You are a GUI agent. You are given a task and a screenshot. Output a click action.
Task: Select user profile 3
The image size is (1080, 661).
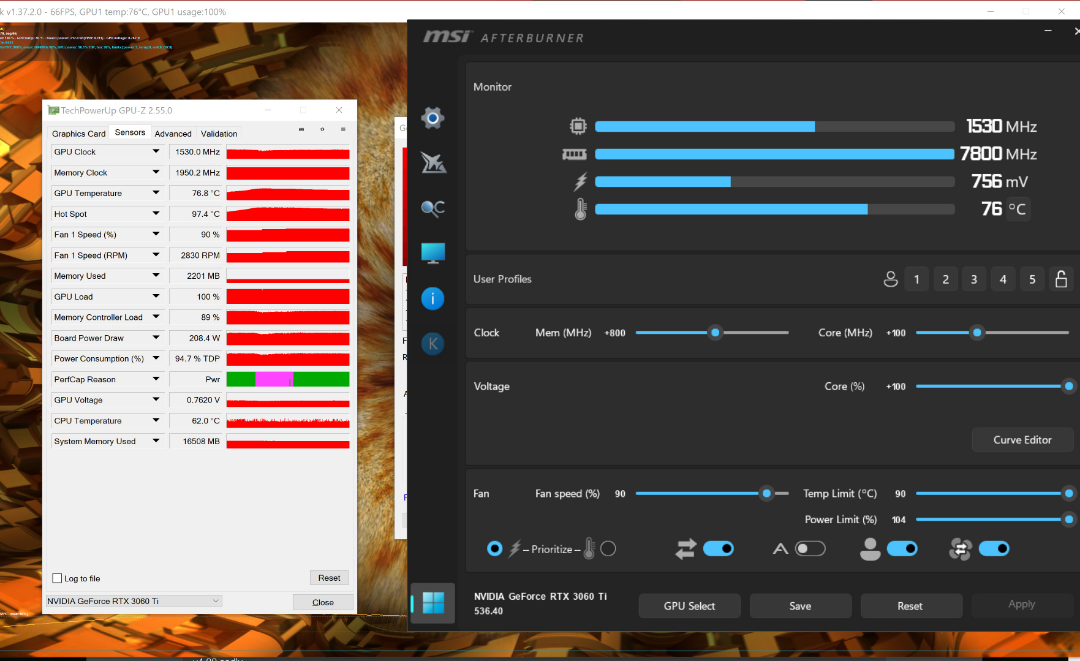click(974, 279)
